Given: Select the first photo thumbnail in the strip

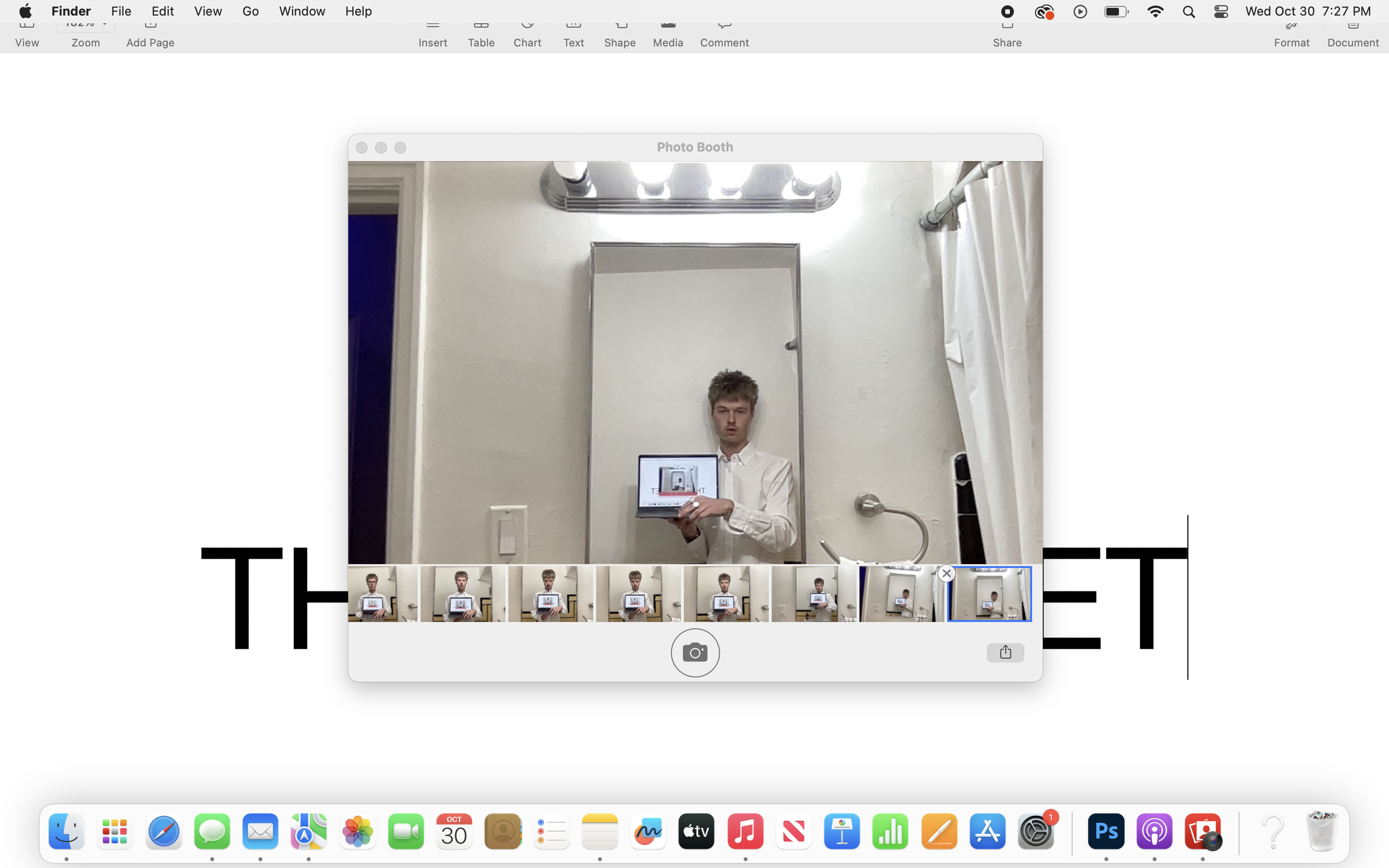Looking at the screenshot, I should pos(382,594).
